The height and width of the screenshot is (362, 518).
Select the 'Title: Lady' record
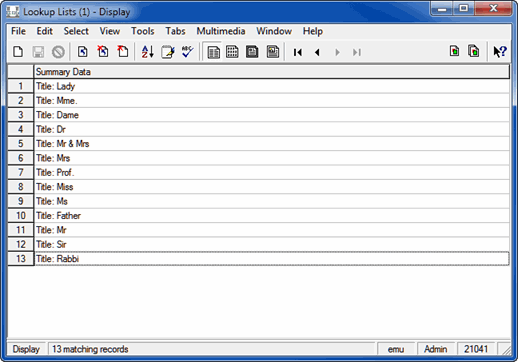[x=272, y=86]
